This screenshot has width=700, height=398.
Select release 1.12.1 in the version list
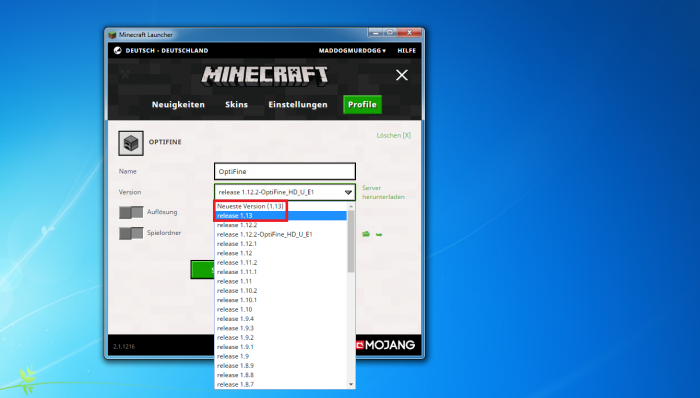point(281,244)
